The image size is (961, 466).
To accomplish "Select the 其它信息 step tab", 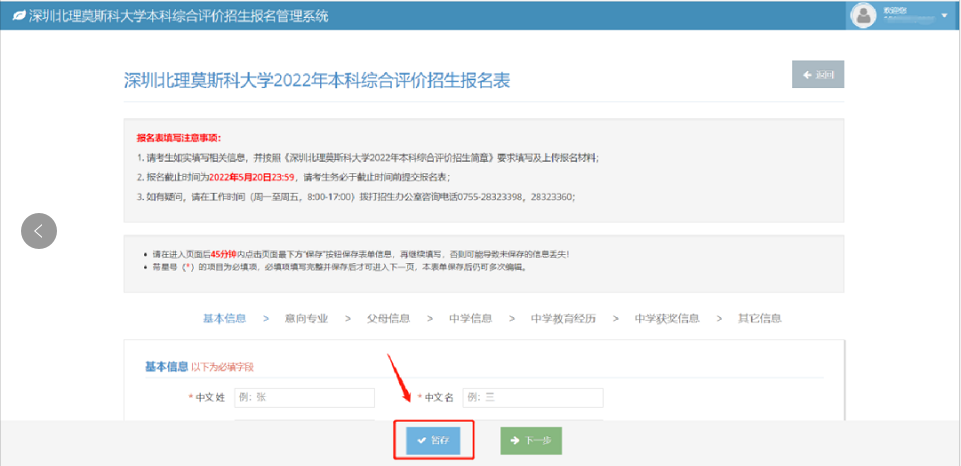I will (760, 318).
